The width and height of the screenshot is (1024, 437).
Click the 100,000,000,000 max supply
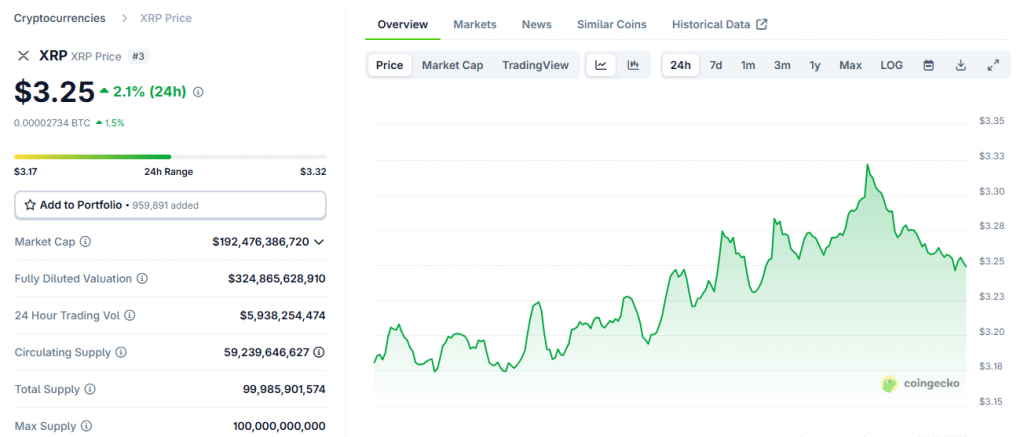(x=280, y=427)
